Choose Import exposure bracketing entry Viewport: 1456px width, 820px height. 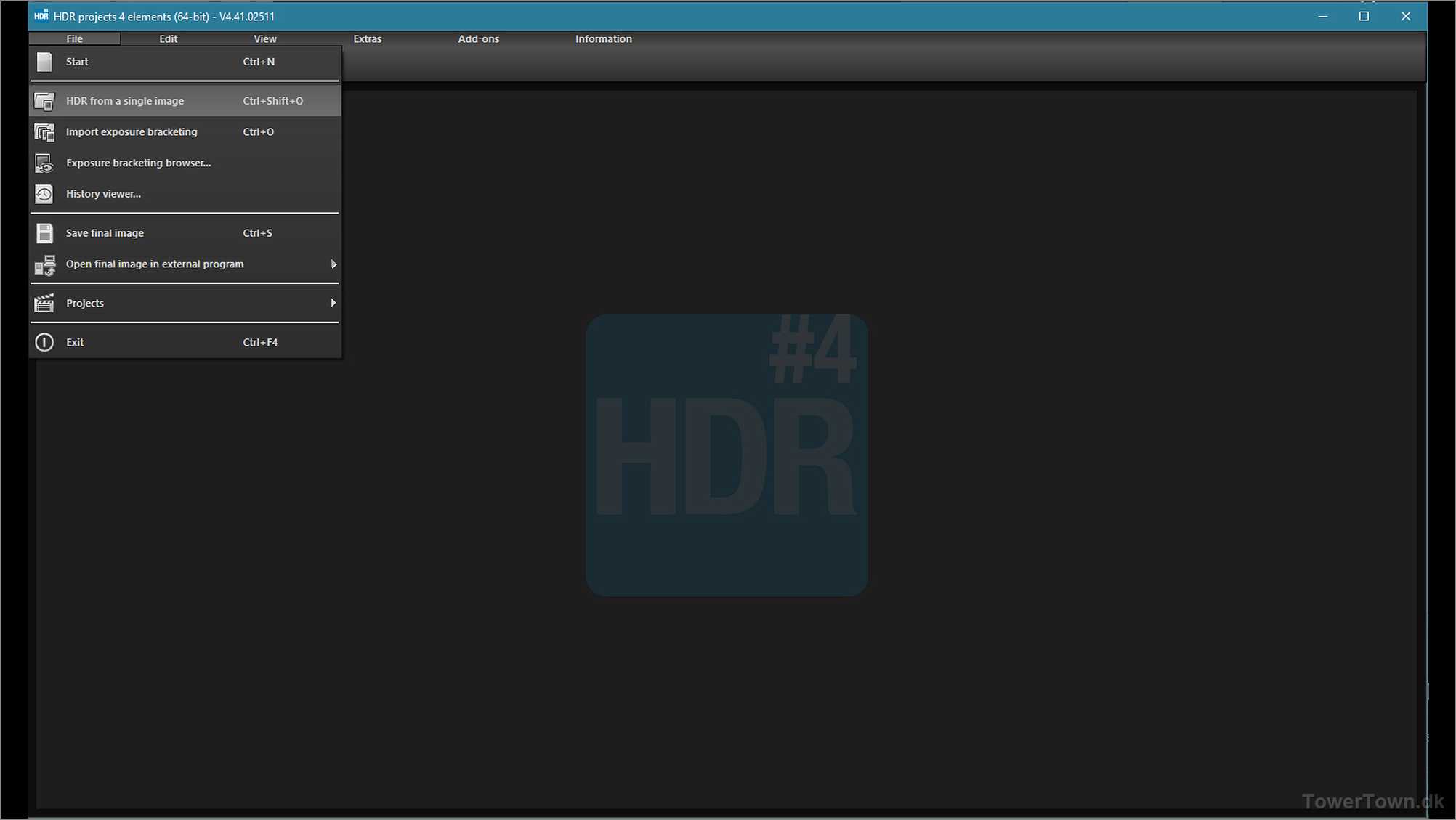(132, 132)
